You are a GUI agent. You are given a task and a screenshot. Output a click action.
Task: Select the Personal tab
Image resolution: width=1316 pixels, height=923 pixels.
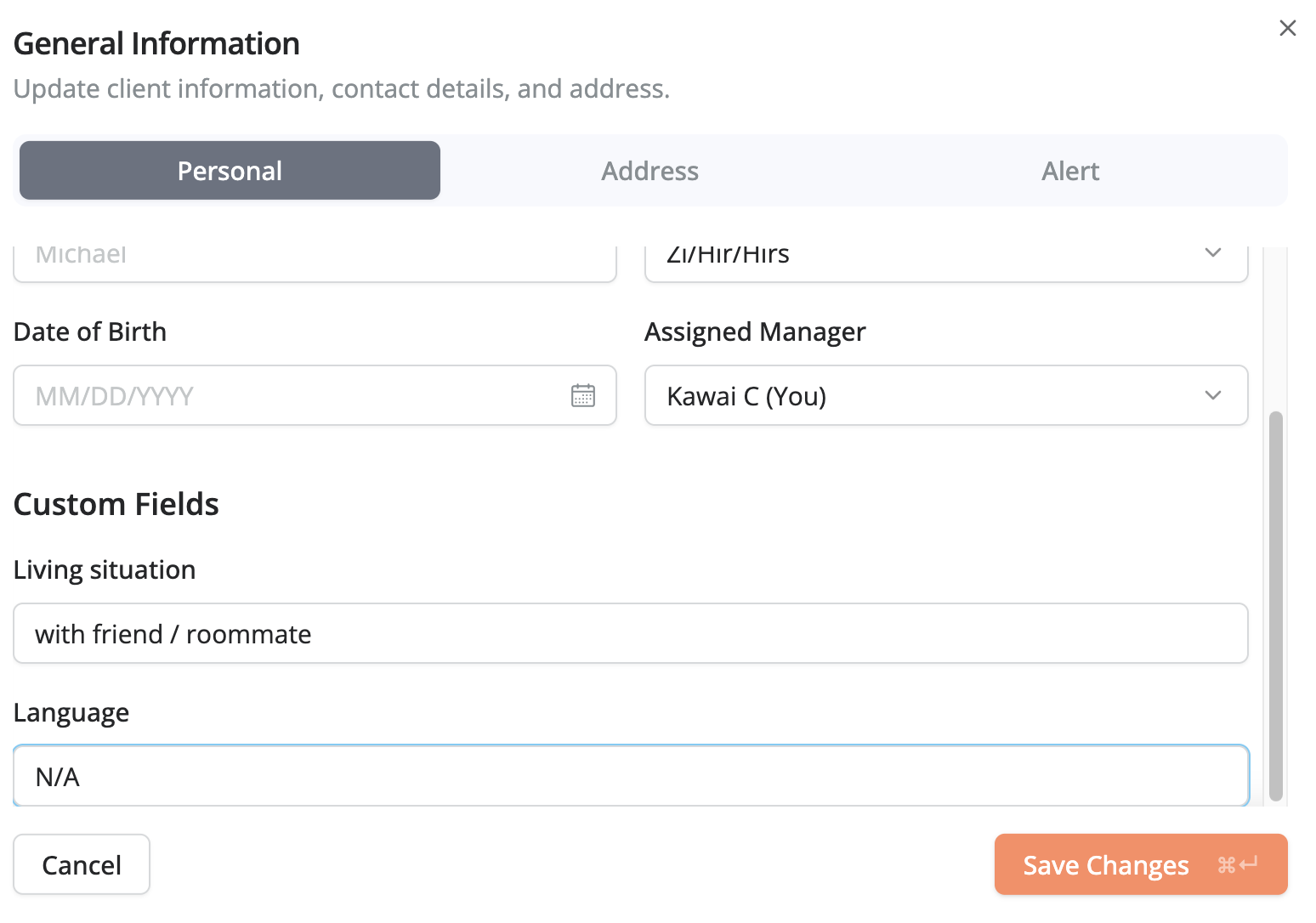coord(229,170)
